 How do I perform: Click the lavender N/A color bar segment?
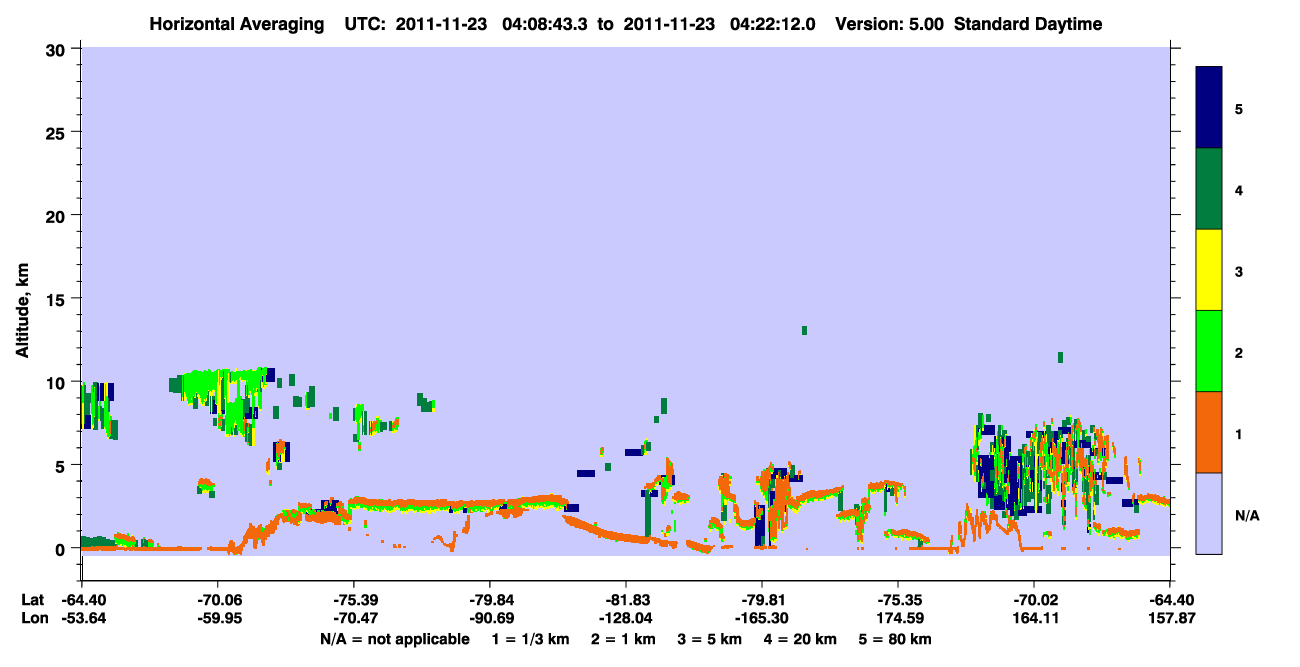click(1209, 513)
